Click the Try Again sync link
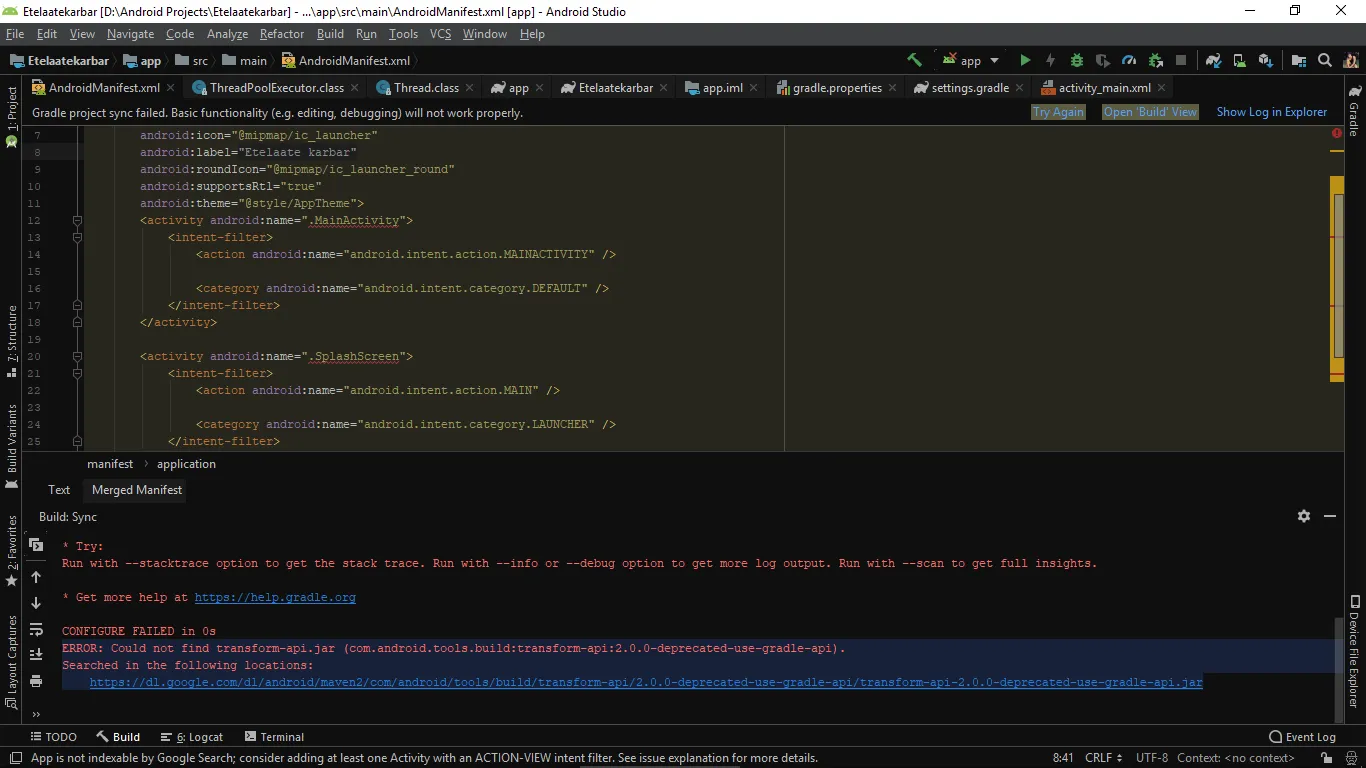This screenshot has height=768, width=1366. 1058,112
